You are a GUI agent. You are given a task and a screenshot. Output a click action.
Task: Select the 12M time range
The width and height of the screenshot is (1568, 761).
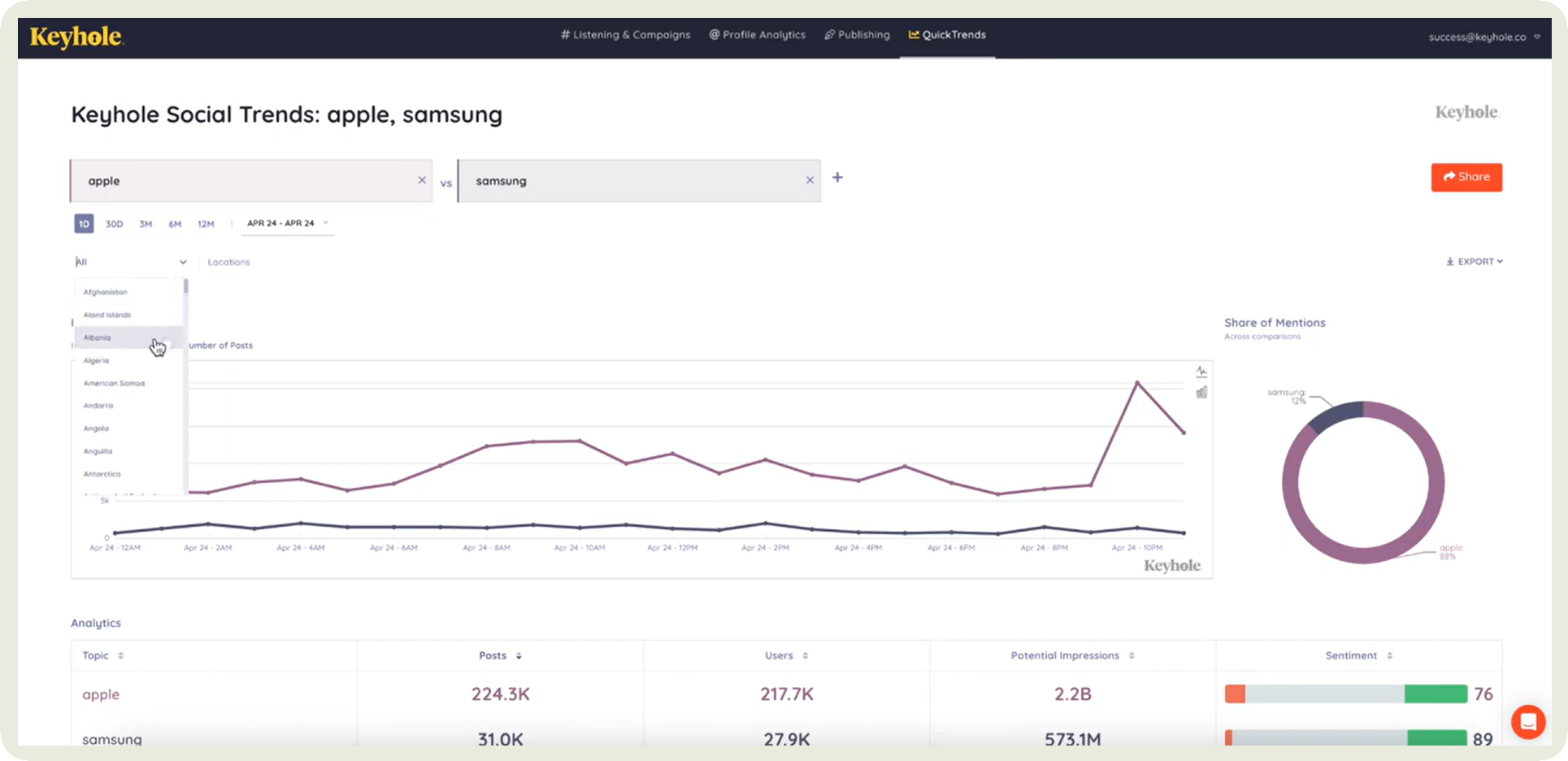[x=206, y=224]
